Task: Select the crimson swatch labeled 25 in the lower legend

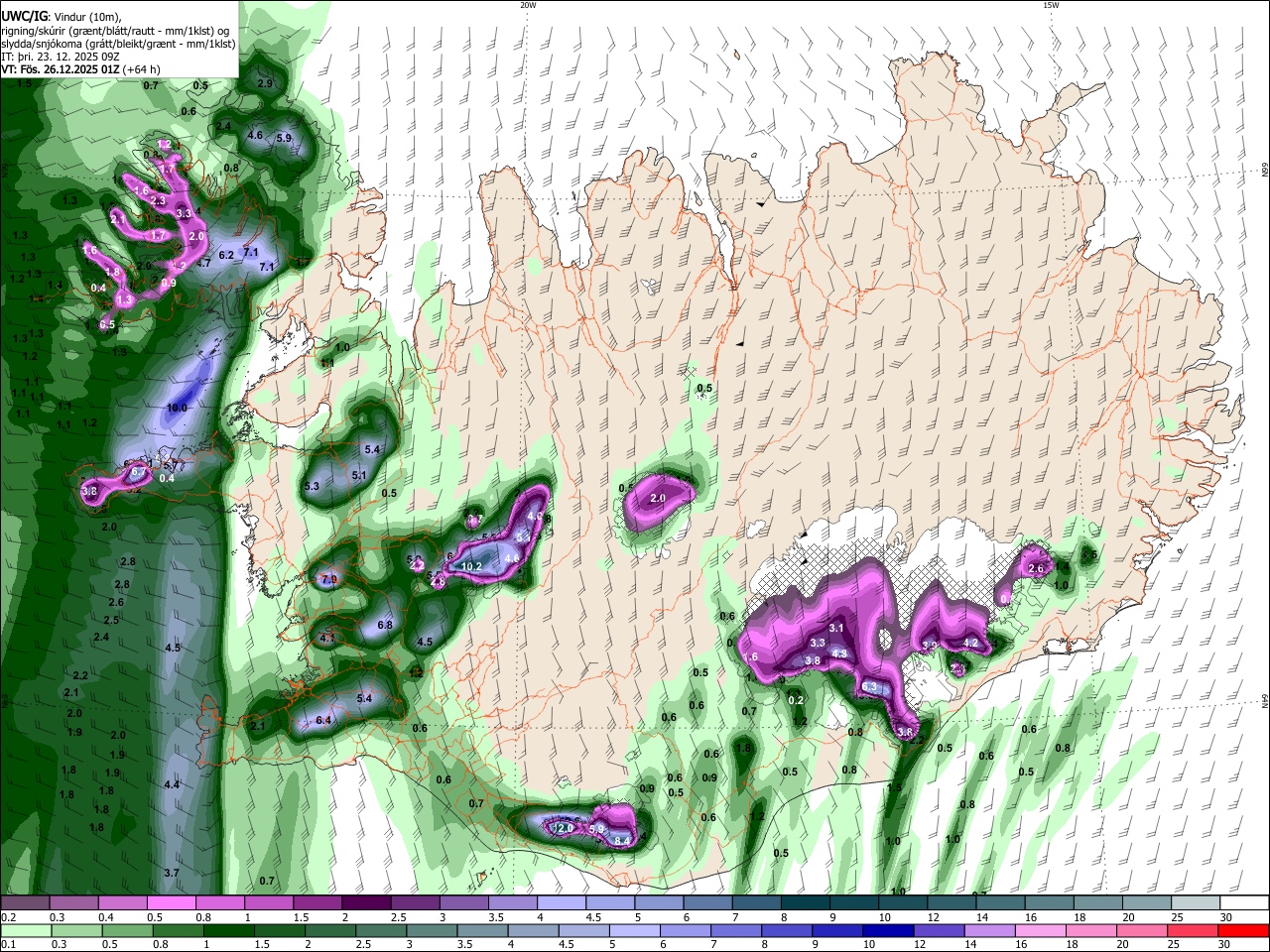Action: 1193,931
